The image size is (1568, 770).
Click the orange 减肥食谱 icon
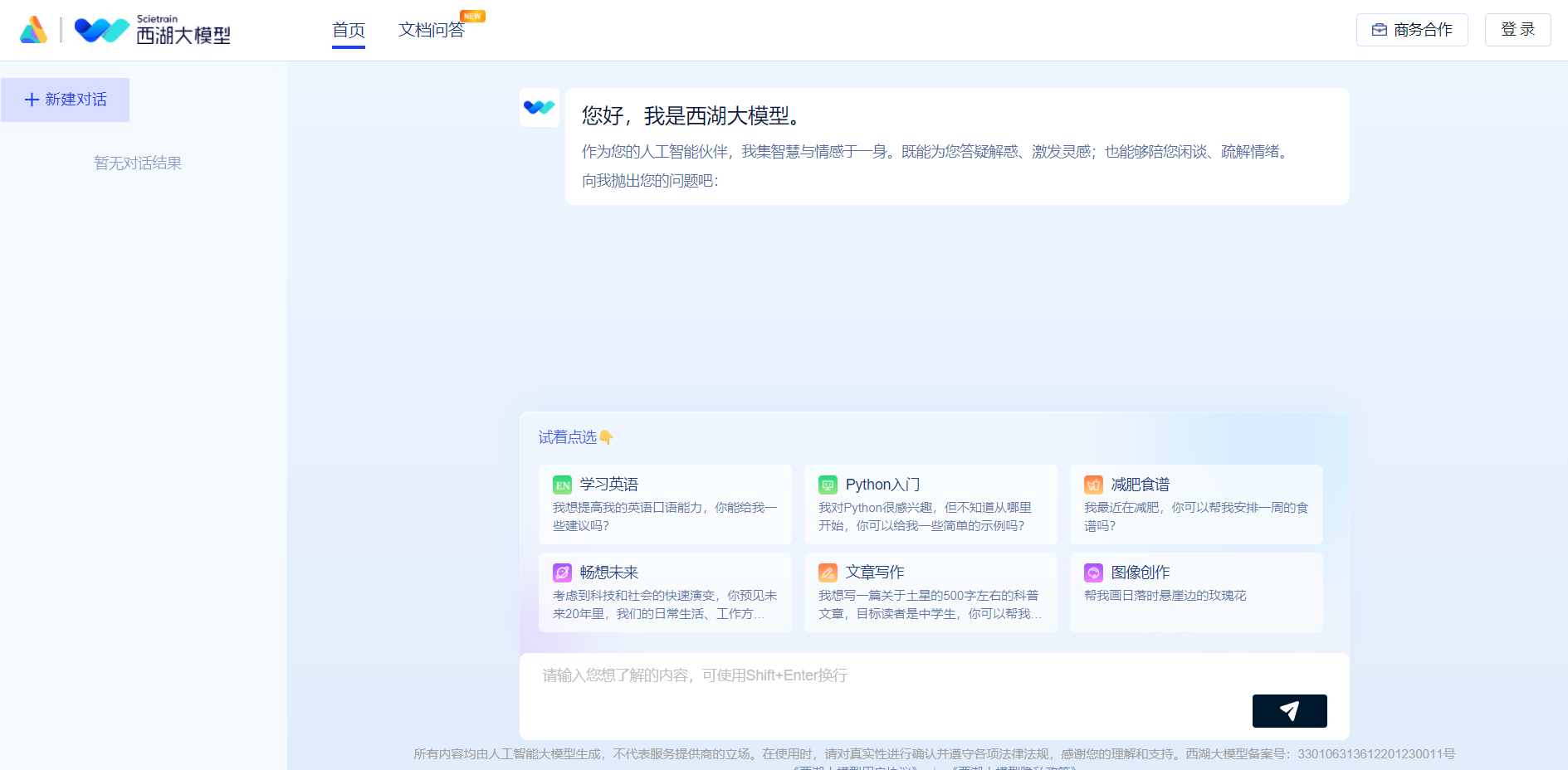pyautogui.click(x=1093, y=485)
